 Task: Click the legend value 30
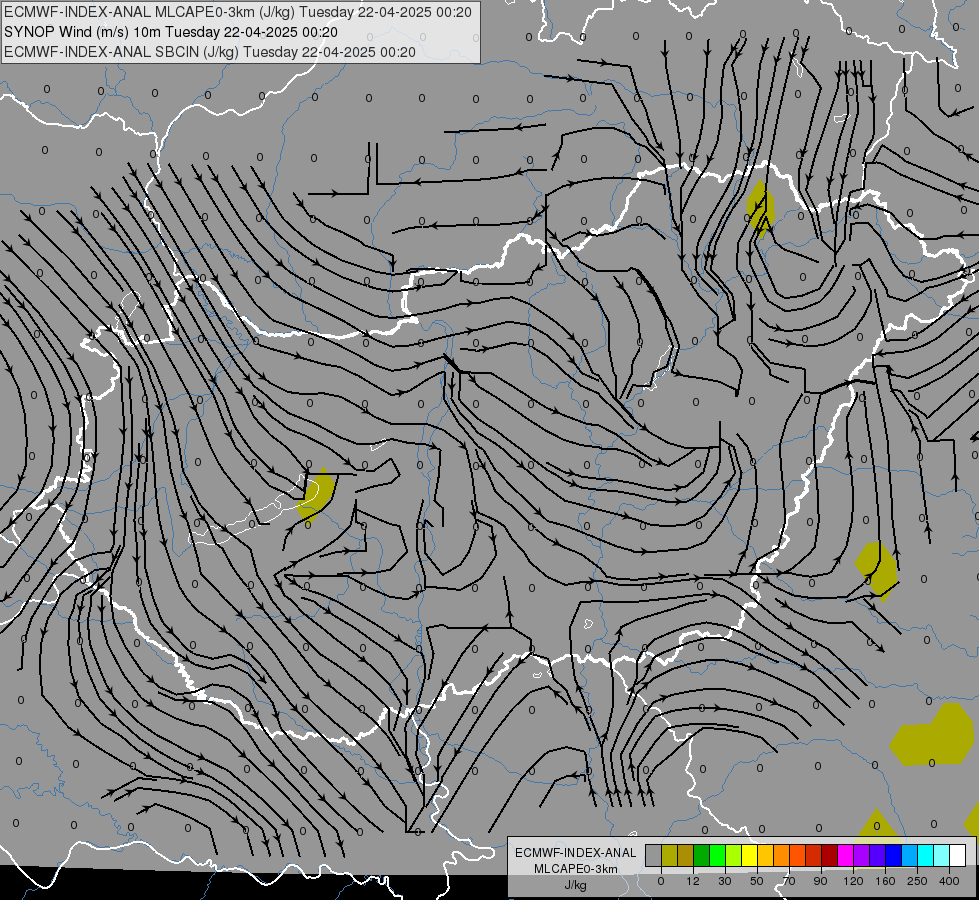click(x=725, y=881)
